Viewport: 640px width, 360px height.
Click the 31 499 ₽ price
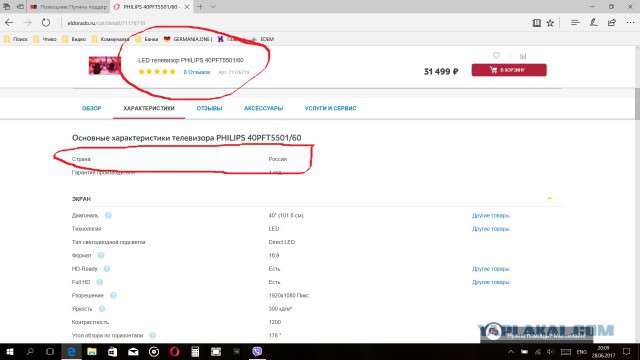441,71
